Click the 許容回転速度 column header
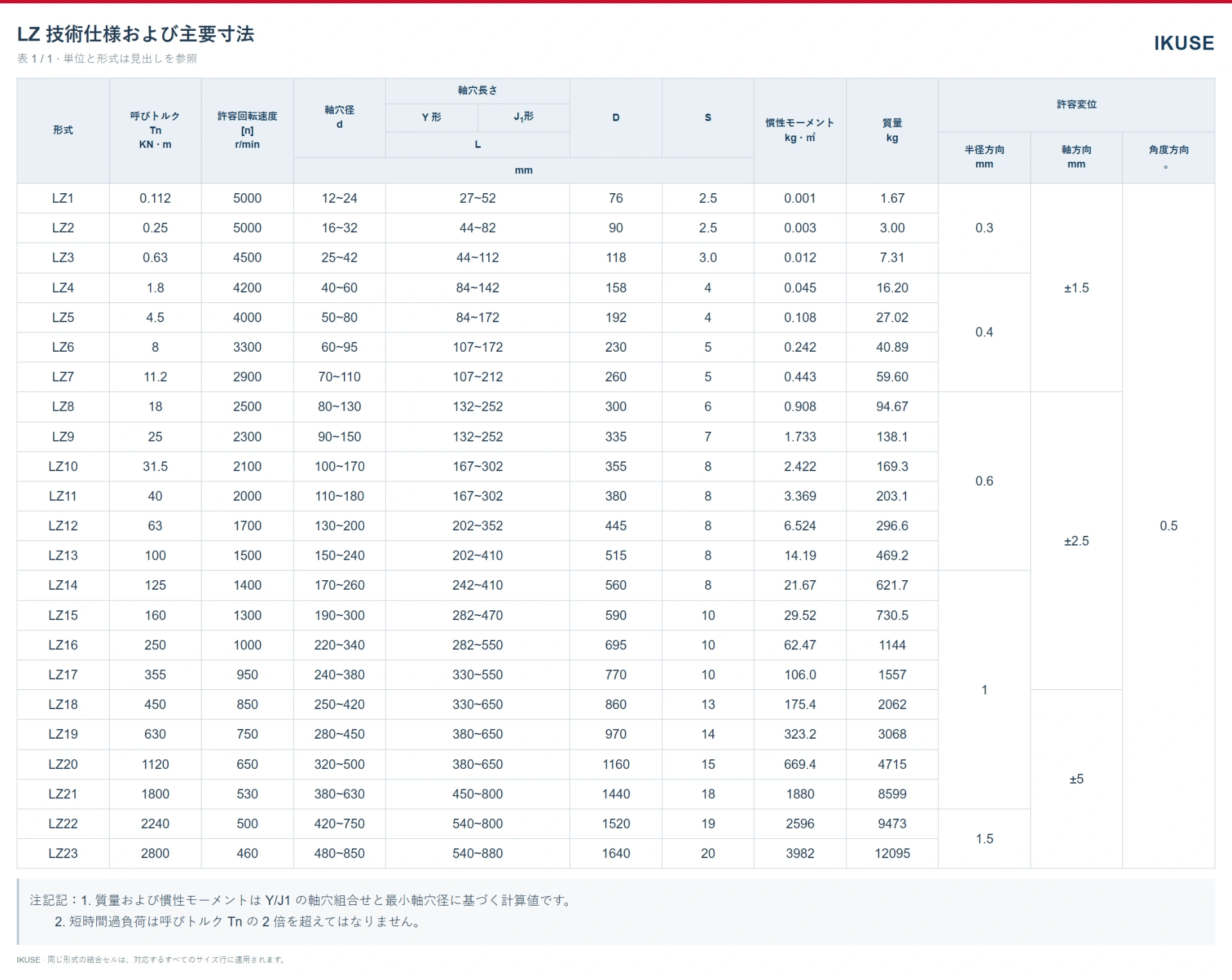 coord(247,130)
